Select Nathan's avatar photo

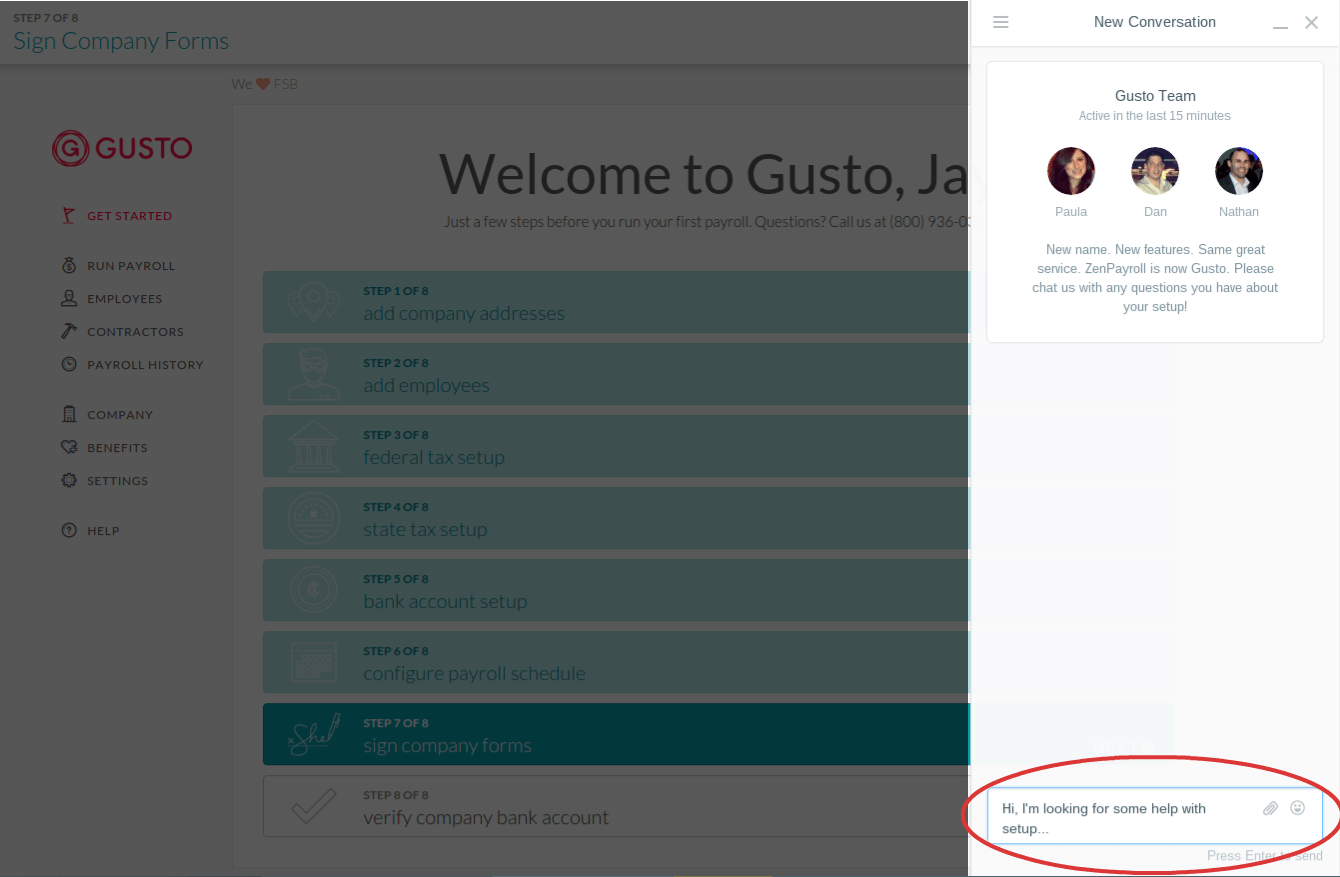coord(1239,171)
